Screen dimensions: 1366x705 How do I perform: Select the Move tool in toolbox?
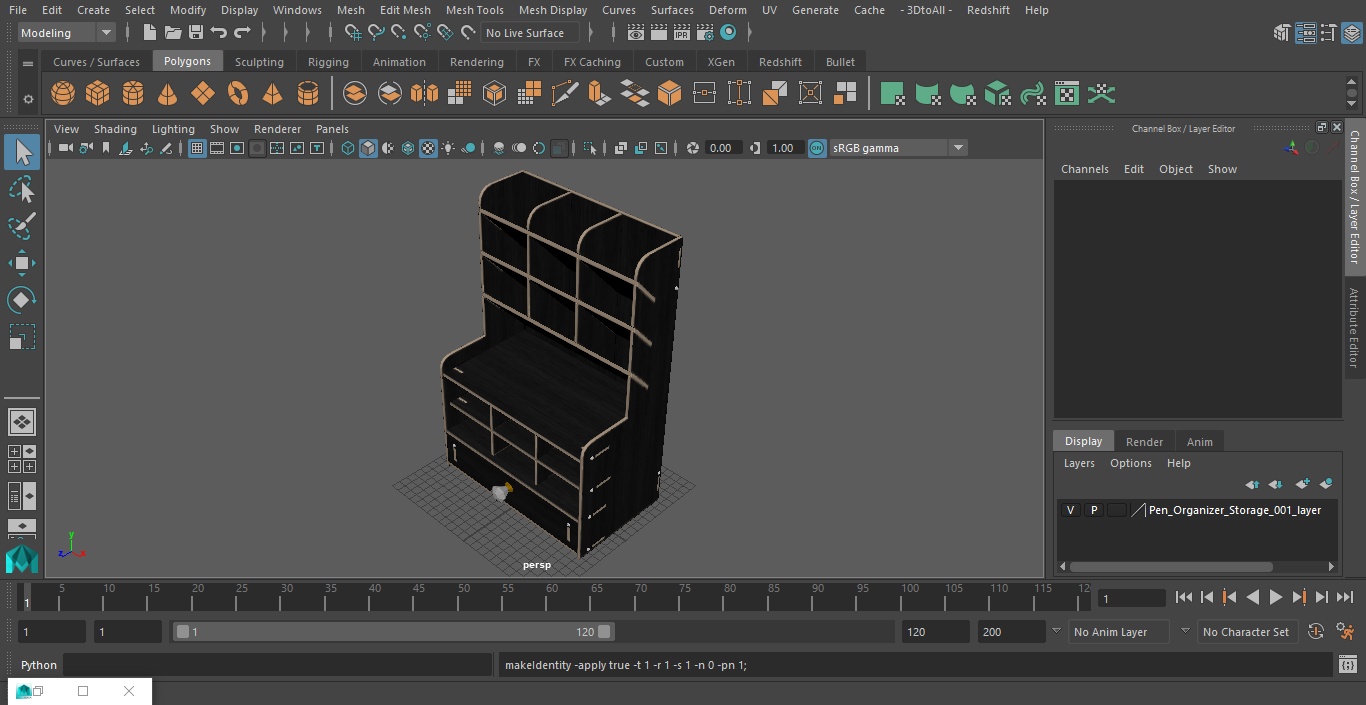click(x=22, y=263)
